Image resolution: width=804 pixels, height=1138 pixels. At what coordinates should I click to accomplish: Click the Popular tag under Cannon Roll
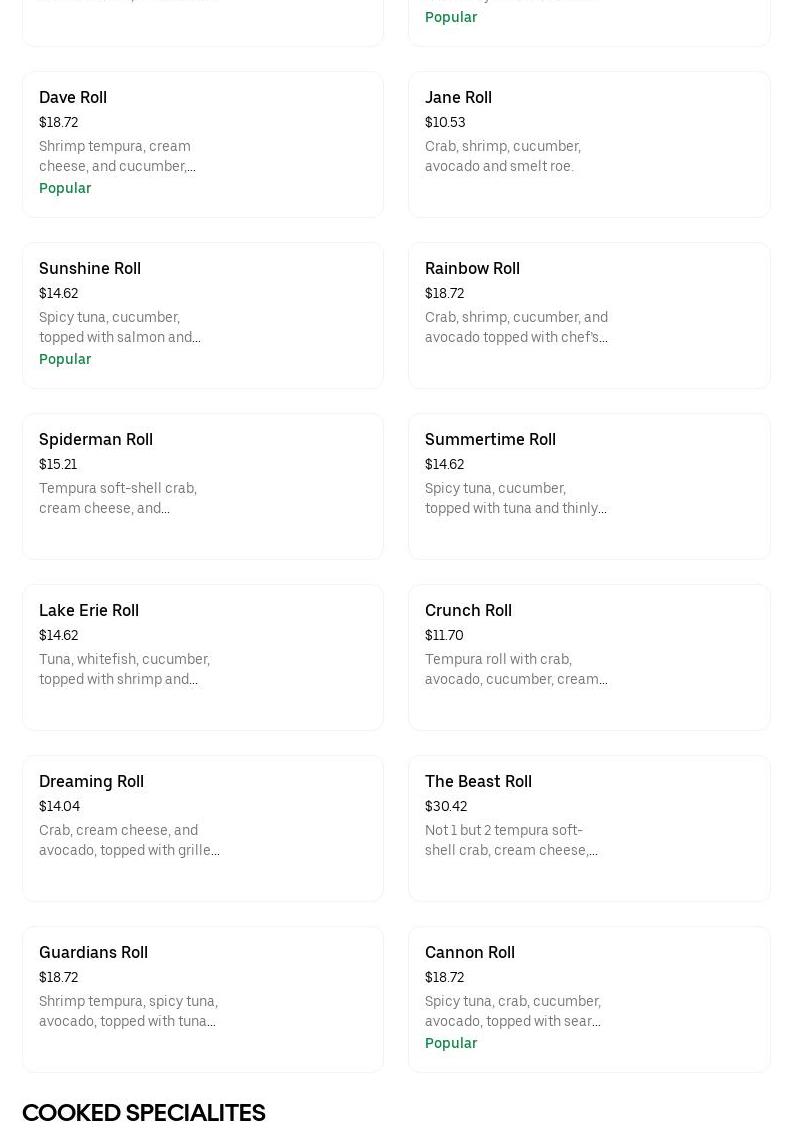(x=451, y=1043)
